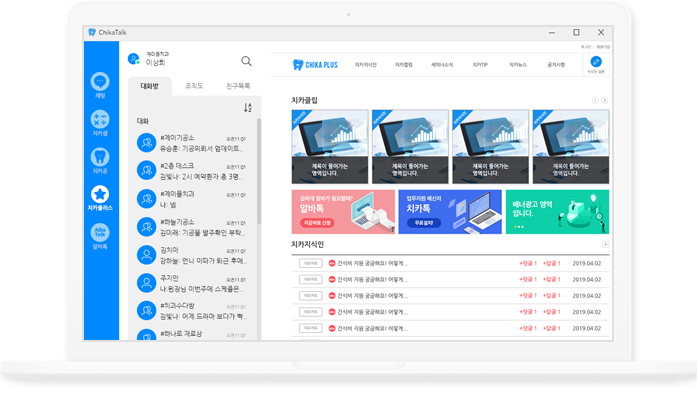Open the chat bubble icon in blue sidebar

(x=100, y=81)
